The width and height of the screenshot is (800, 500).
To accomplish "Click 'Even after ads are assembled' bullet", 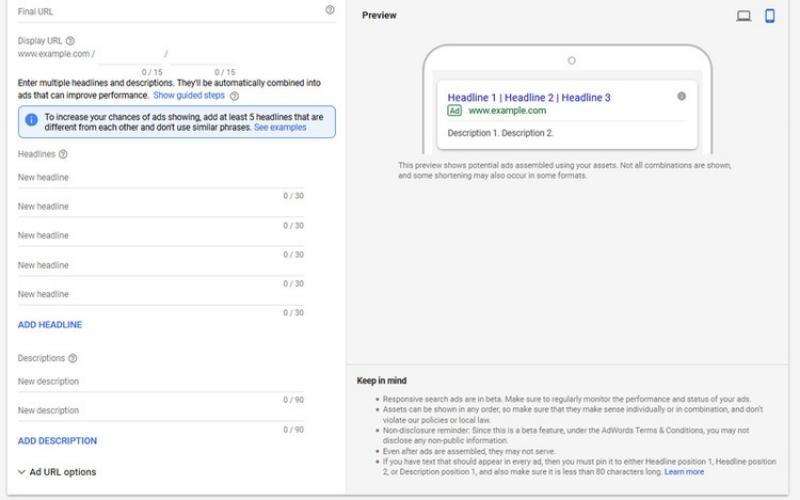I will pyautogui.click(x=469, y=452).
